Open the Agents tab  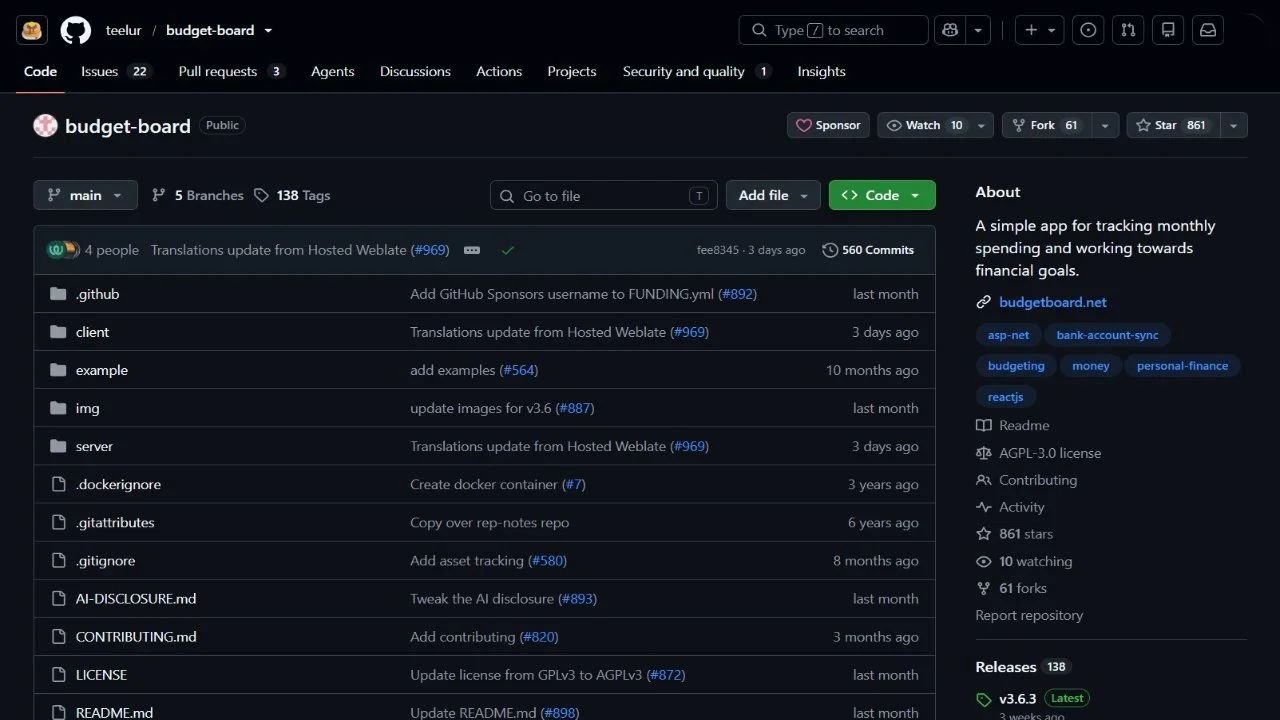[332, 72]
